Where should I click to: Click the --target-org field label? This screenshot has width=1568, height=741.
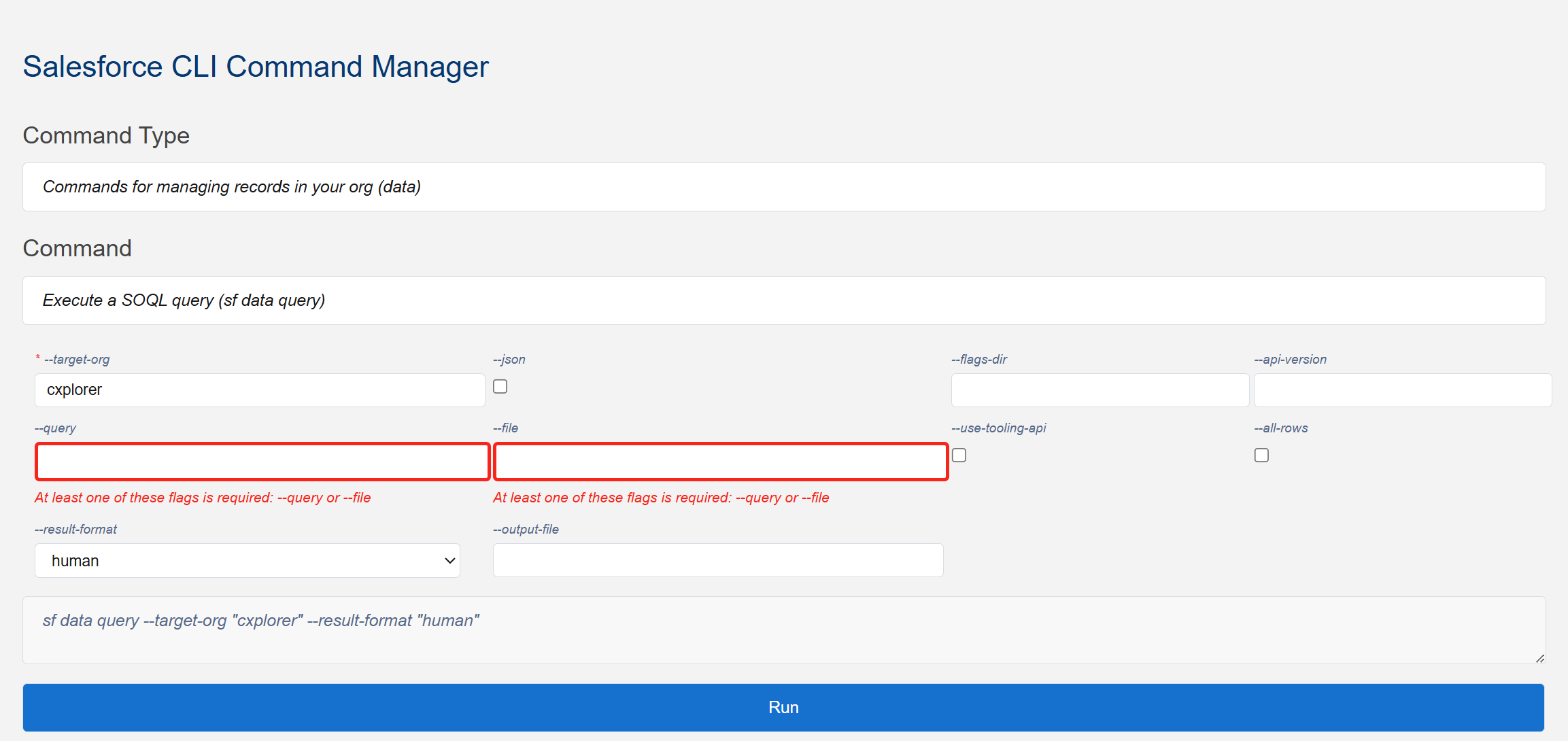76,360
